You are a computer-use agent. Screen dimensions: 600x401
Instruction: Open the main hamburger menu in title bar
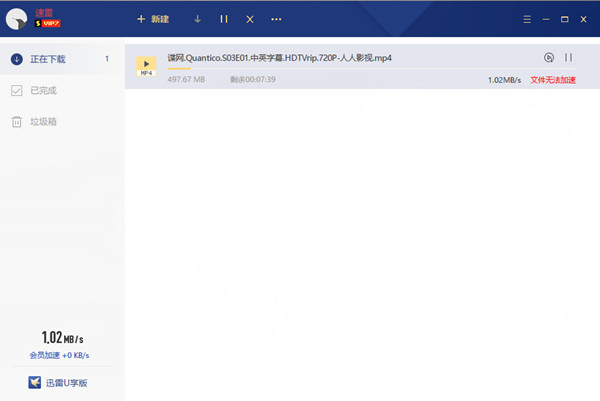point(527,19)
